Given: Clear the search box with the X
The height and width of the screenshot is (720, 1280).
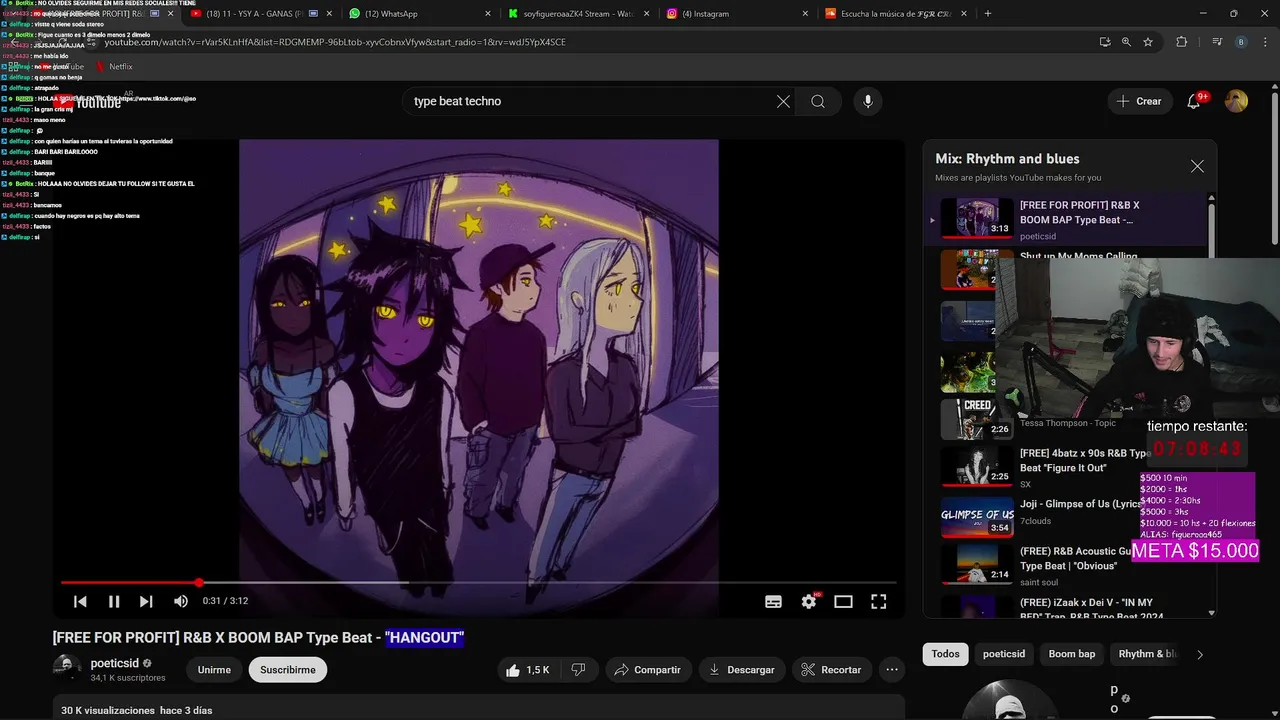Looking at the screenshot, I should (783, 101).
